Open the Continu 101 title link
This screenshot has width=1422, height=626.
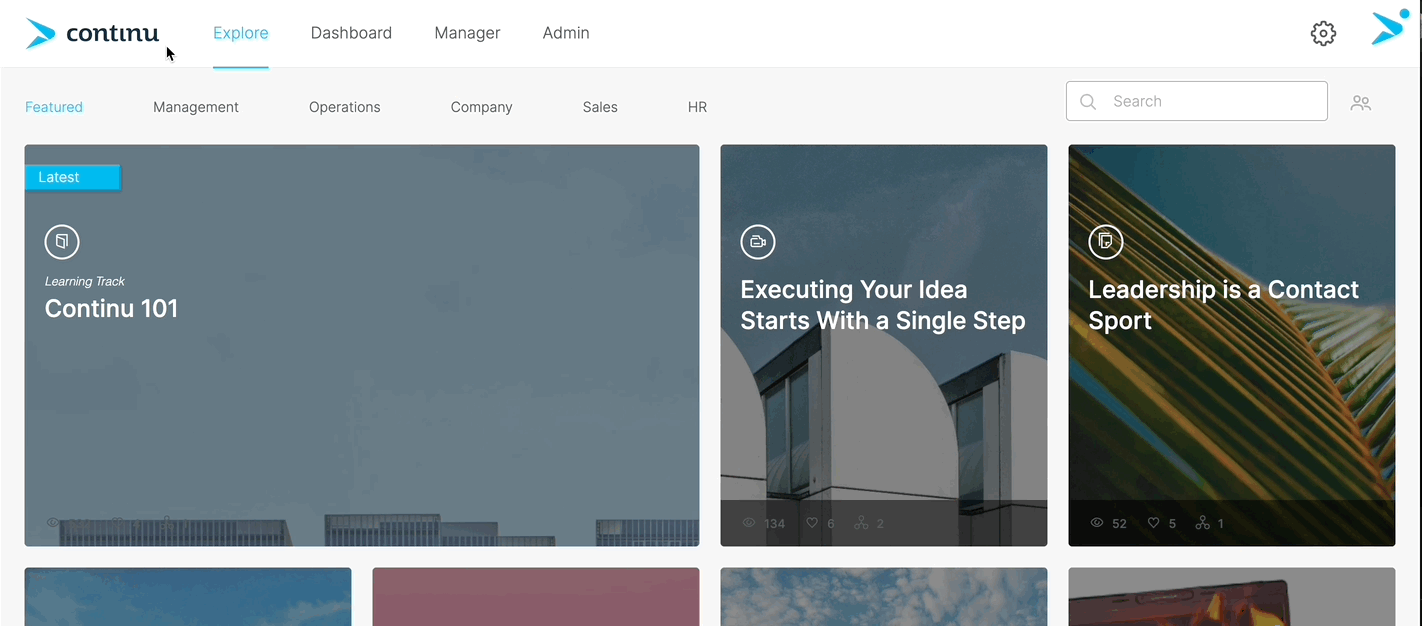click(x=111, y=309)
